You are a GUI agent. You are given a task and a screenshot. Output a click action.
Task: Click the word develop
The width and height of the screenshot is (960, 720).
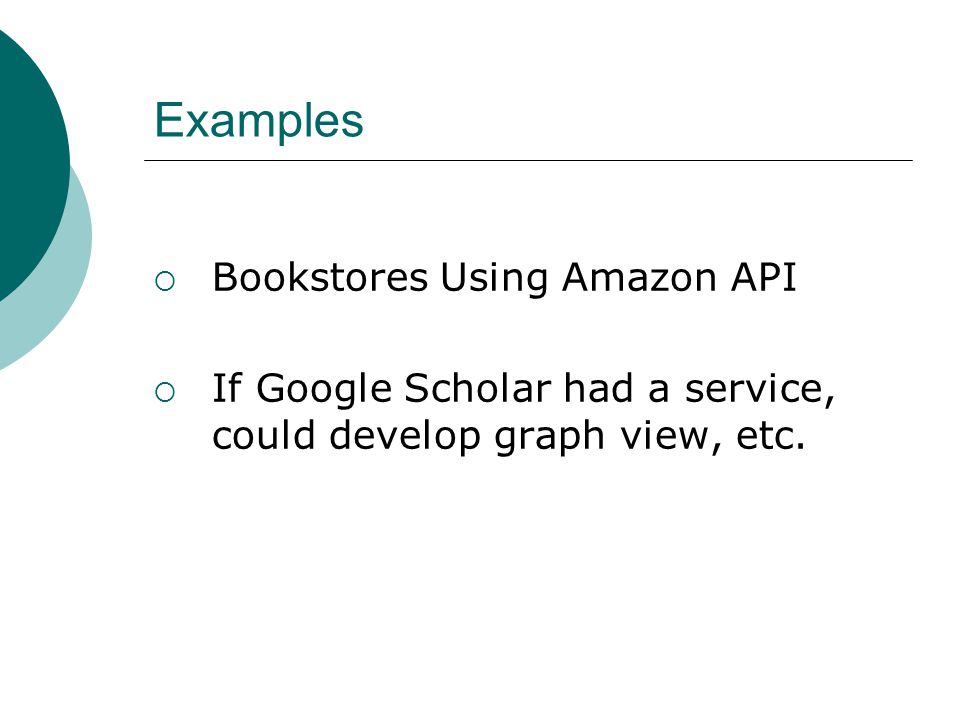[x=405, y=438]
